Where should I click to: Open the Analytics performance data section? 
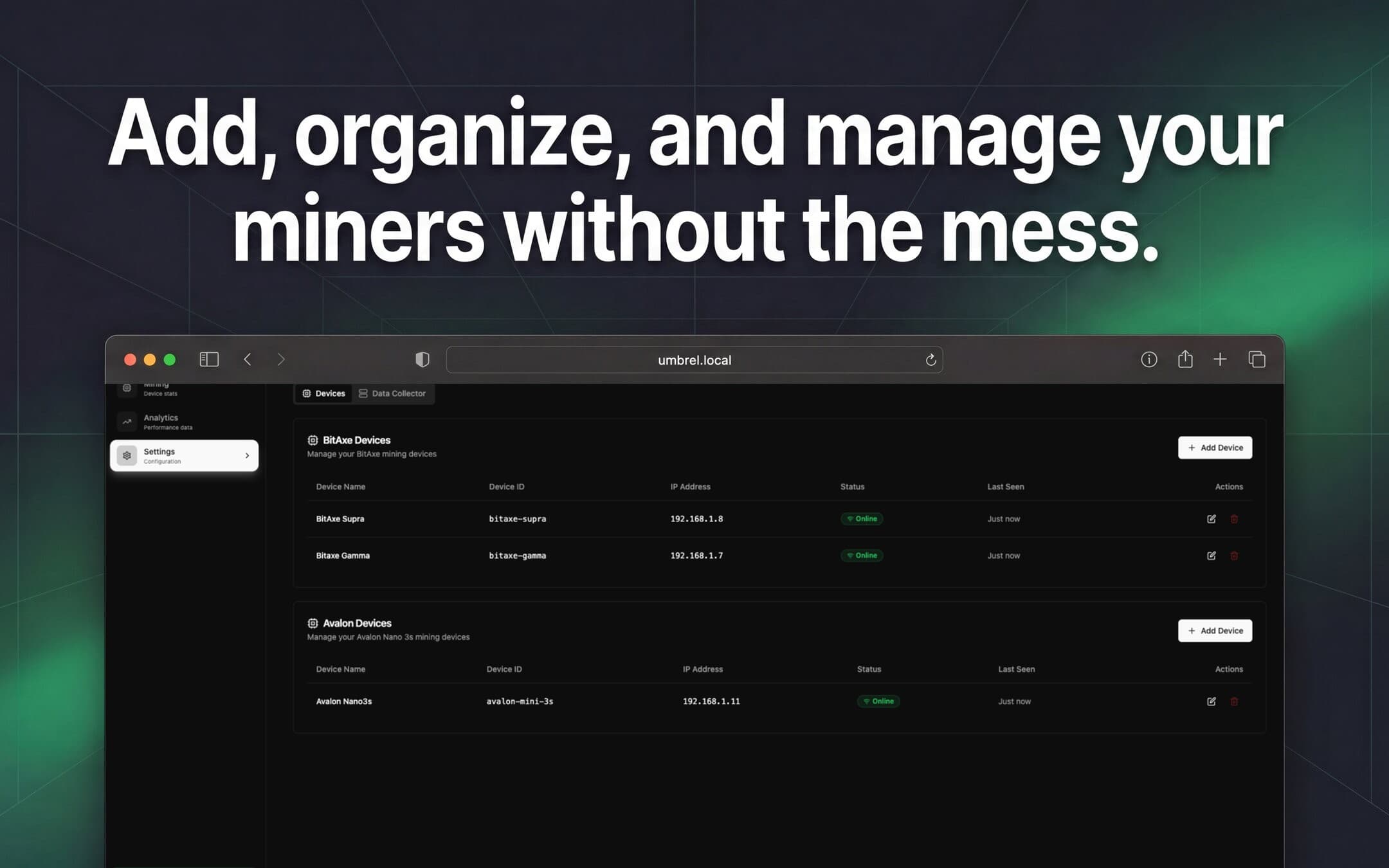tap(161, 421)
